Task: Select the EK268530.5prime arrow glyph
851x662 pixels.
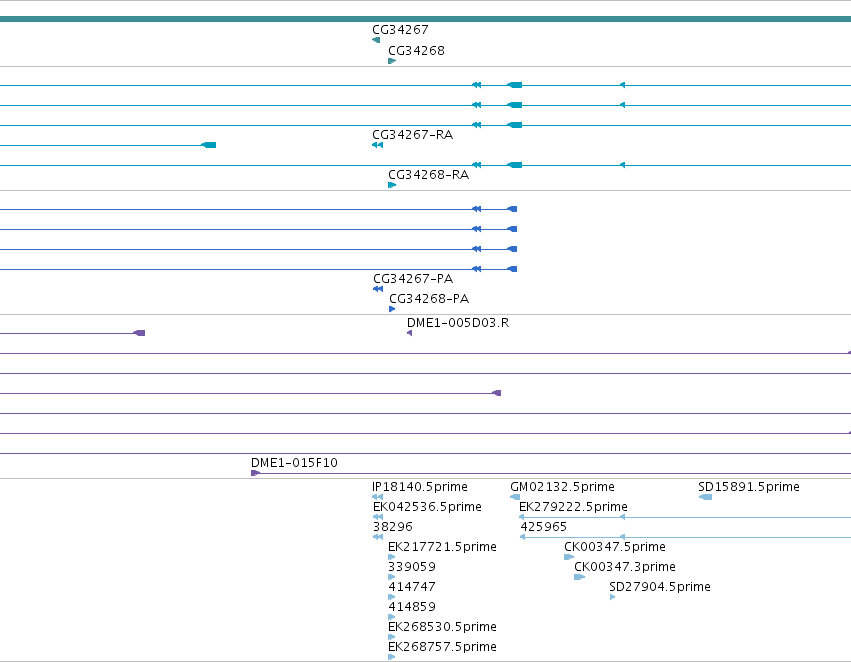Action: click(x=391, y=638)
